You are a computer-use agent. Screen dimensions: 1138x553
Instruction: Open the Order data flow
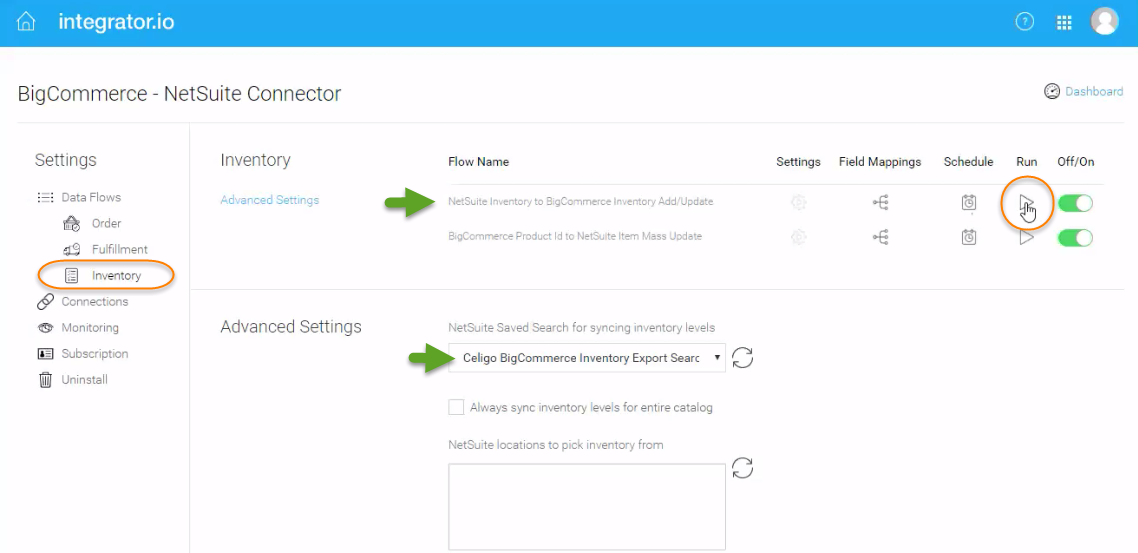pyautogui.click(x=106, y=224)
